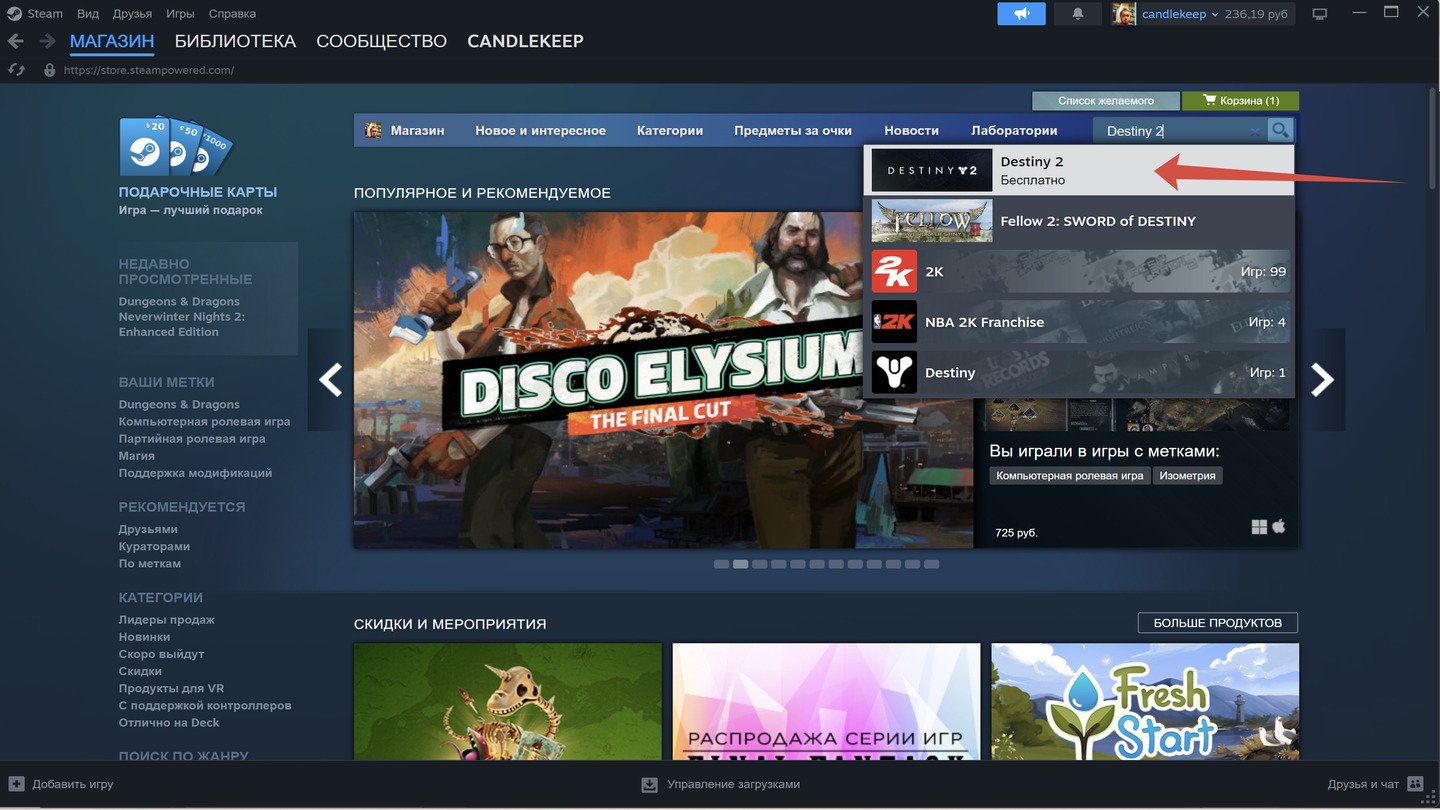Screen dimensions: 1440x810
Task: Open the Fresh Start sale thumbnail
Action: [1145, 701]
